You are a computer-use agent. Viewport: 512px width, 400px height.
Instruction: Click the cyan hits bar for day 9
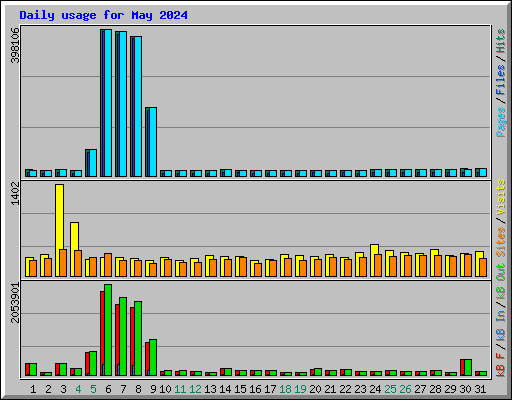pyautogui.click(x=153, y=142)
